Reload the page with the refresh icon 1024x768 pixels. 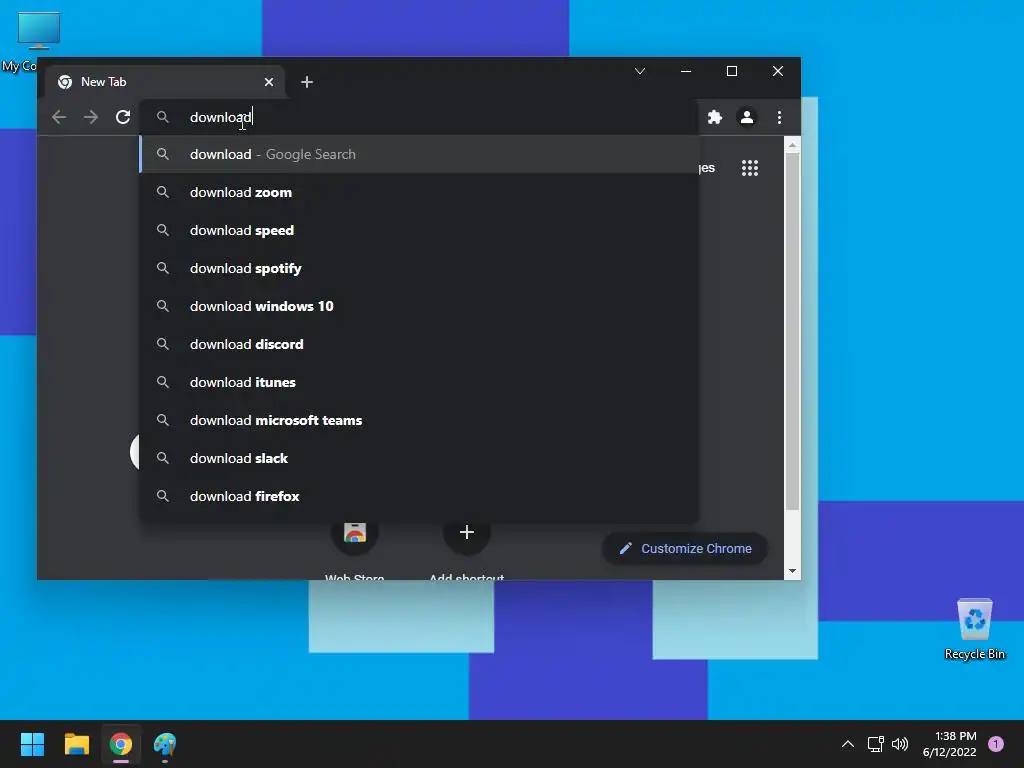pos(123,117)
